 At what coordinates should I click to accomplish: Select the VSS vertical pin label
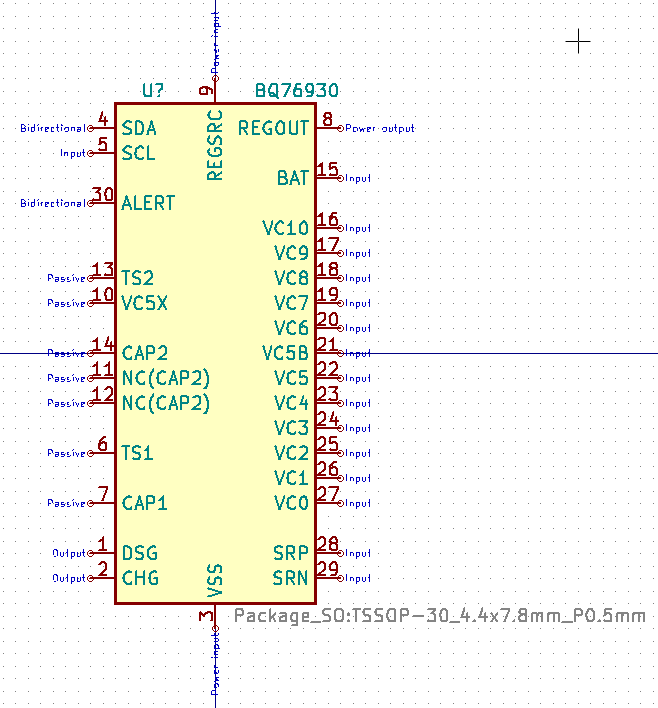[x=214, y=581]
